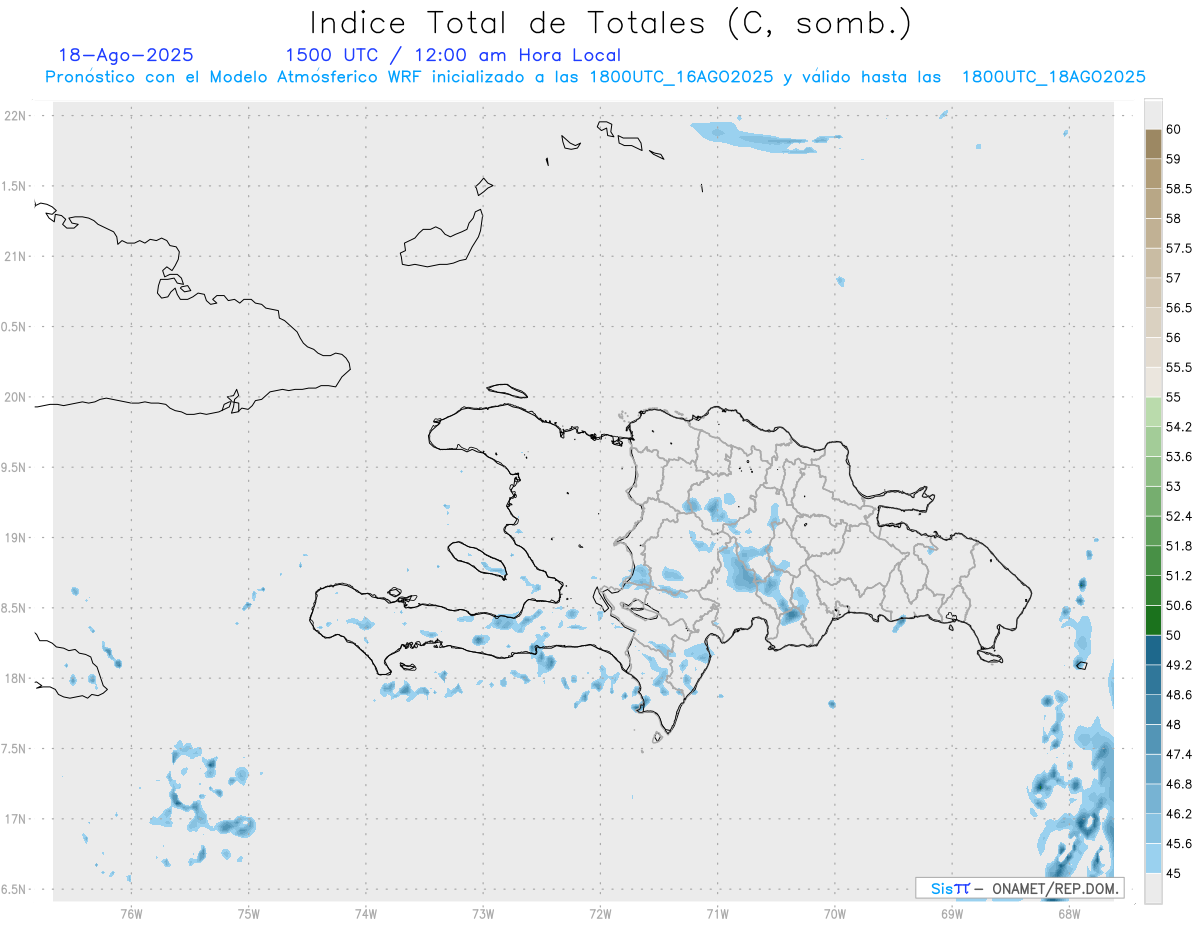The image size is (1200, 927).
Task: Click the "72W" longitude label
Action: 600,913
